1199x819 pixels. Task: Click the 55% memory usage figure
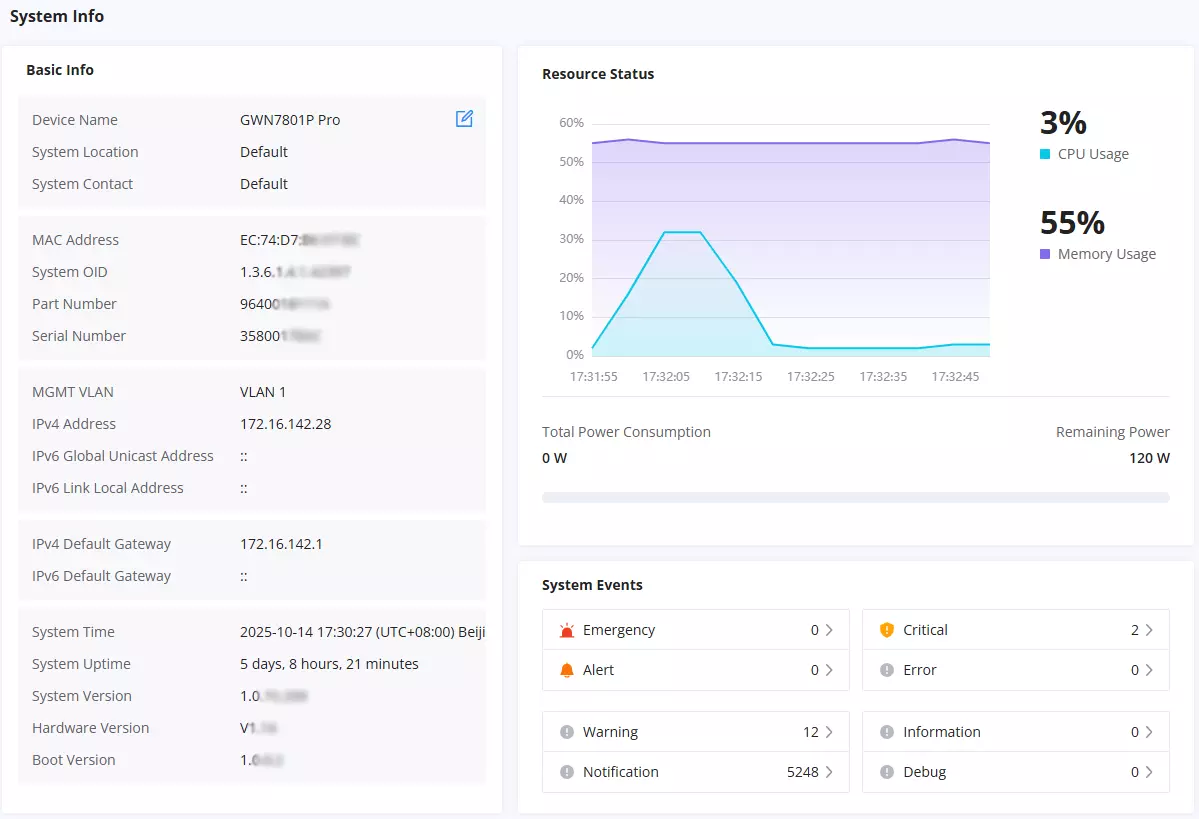pyautogui.click(x=1072, y=223)
